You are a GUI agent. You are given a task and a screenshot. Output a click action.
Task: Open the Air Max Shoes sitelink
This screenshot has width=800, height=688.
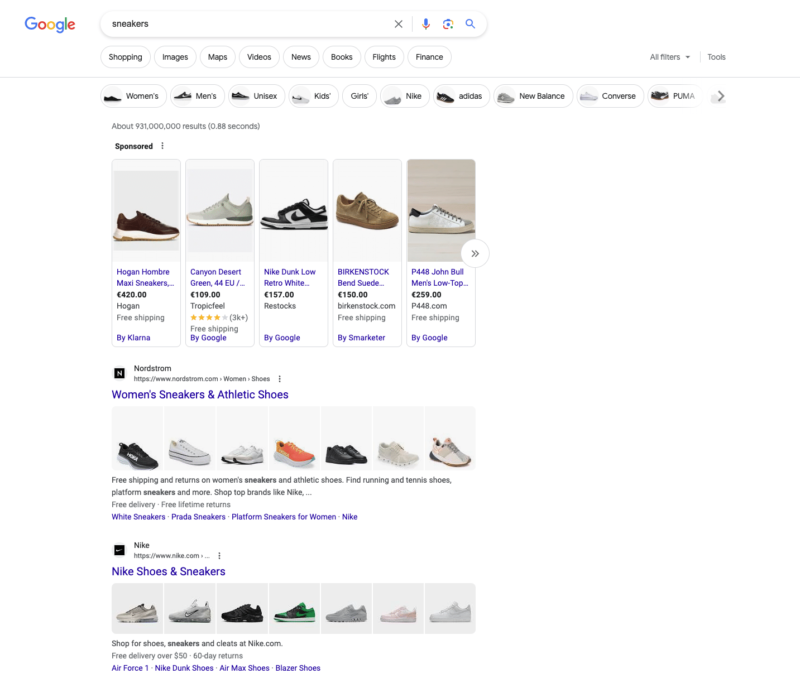coord(244,668)
